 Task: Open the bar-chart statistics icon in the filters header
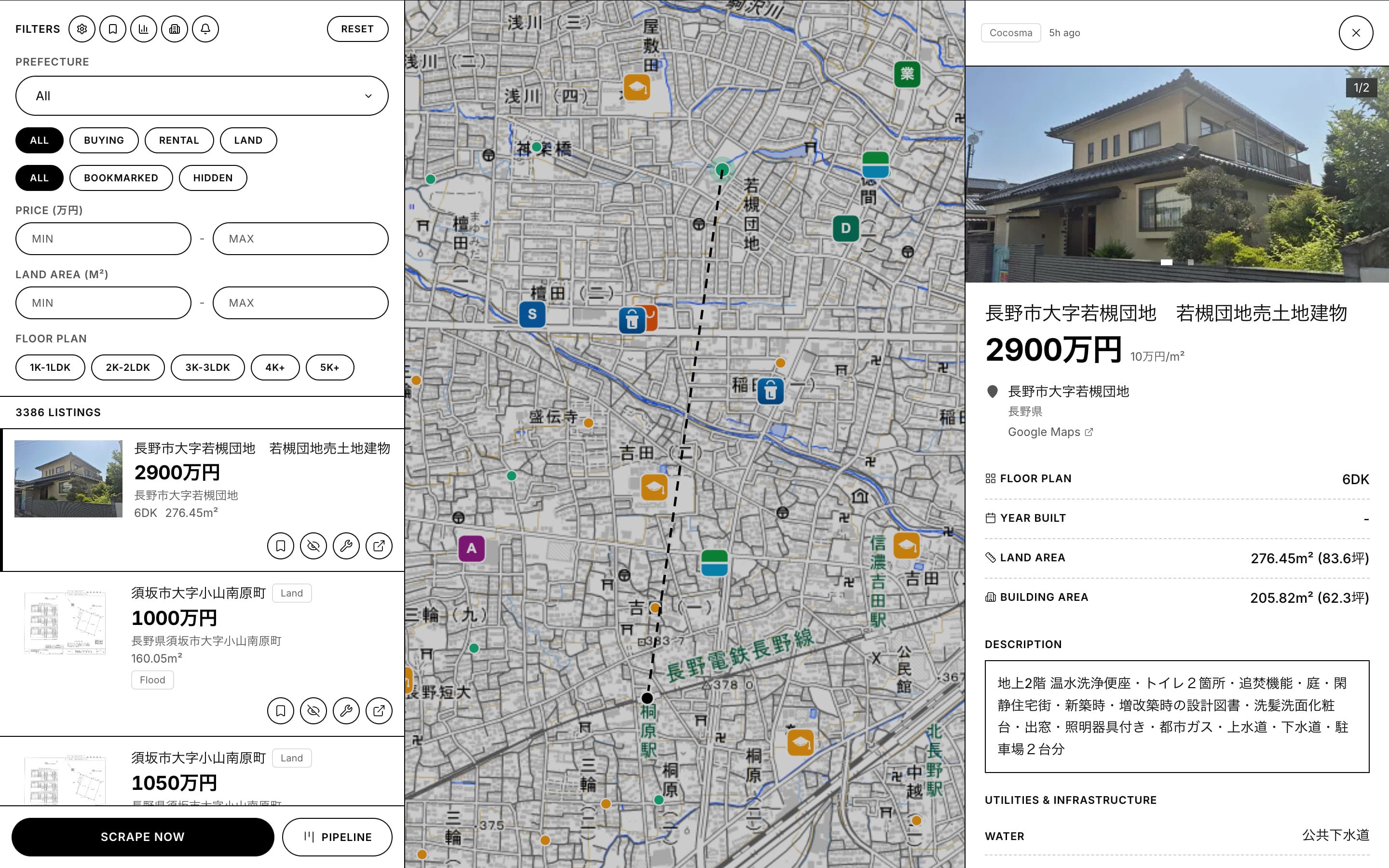(144, 29)
